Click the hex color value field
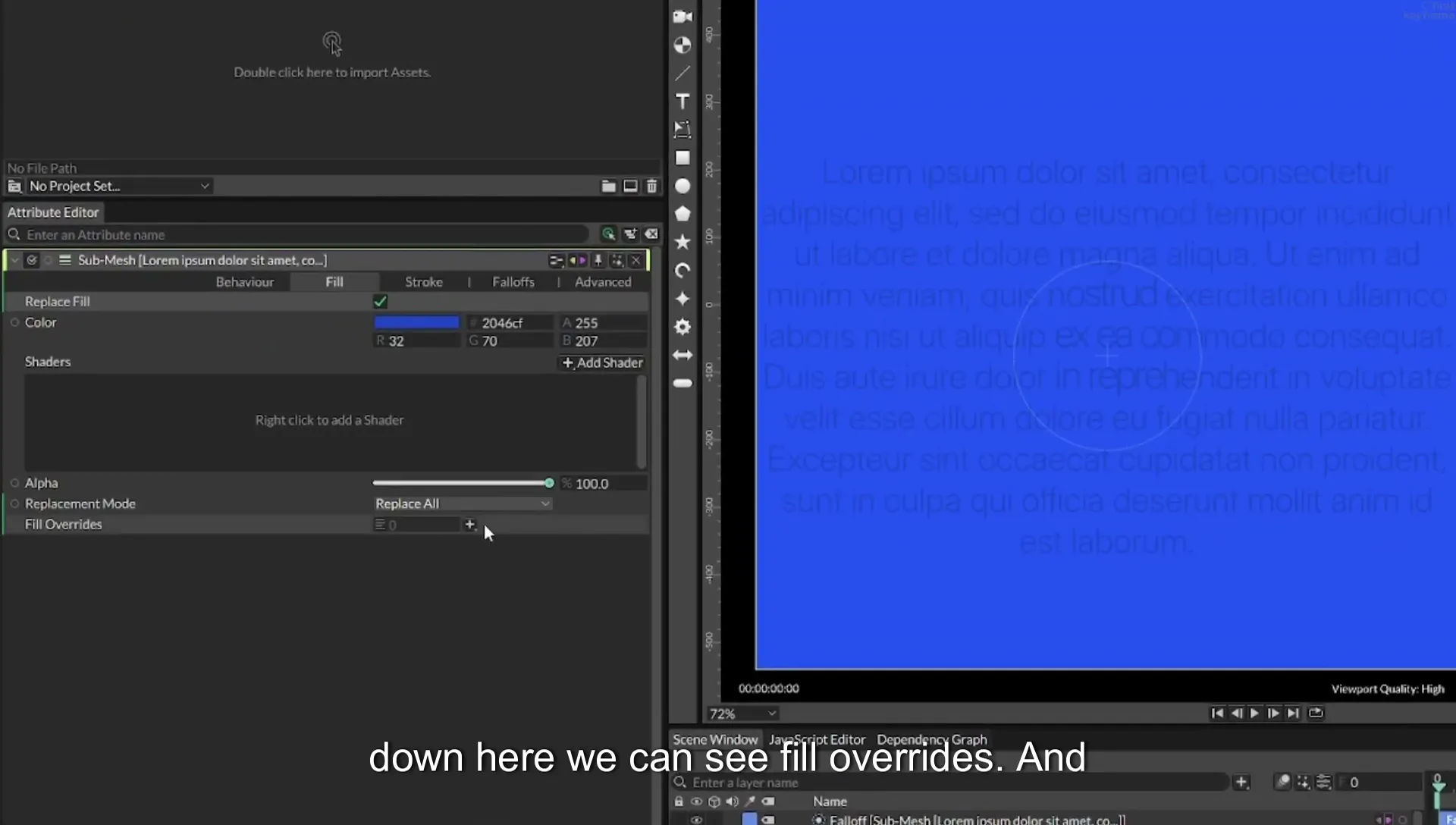This screenshot has width=1456, height=825. (x=510, y=322)
